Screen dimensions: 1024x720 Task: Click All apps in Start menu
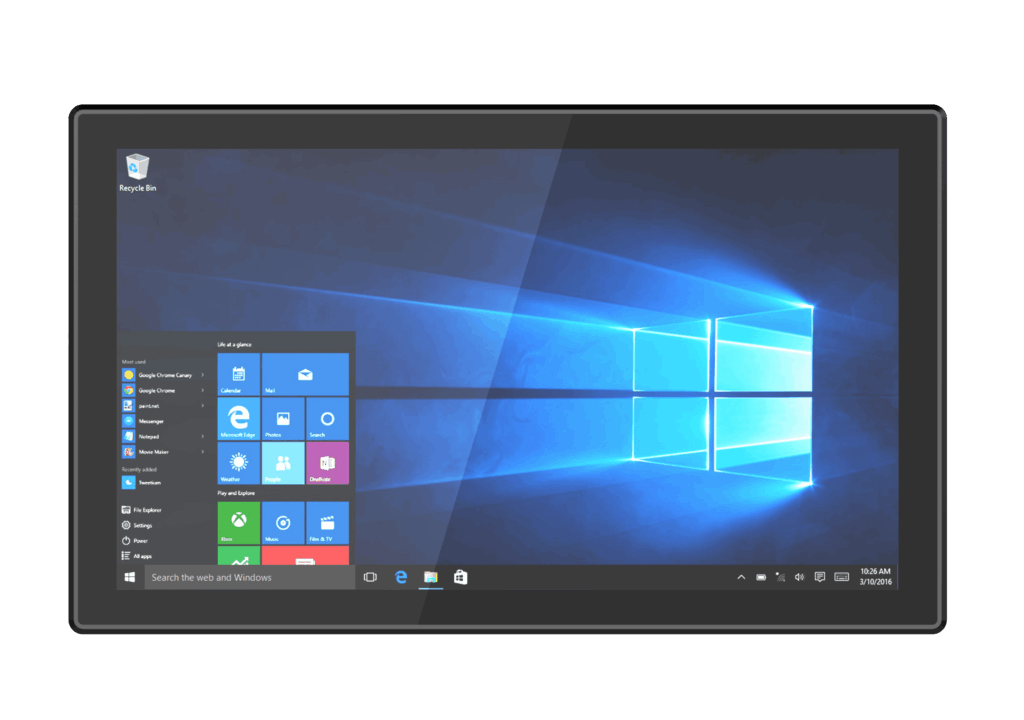point(141,556)
